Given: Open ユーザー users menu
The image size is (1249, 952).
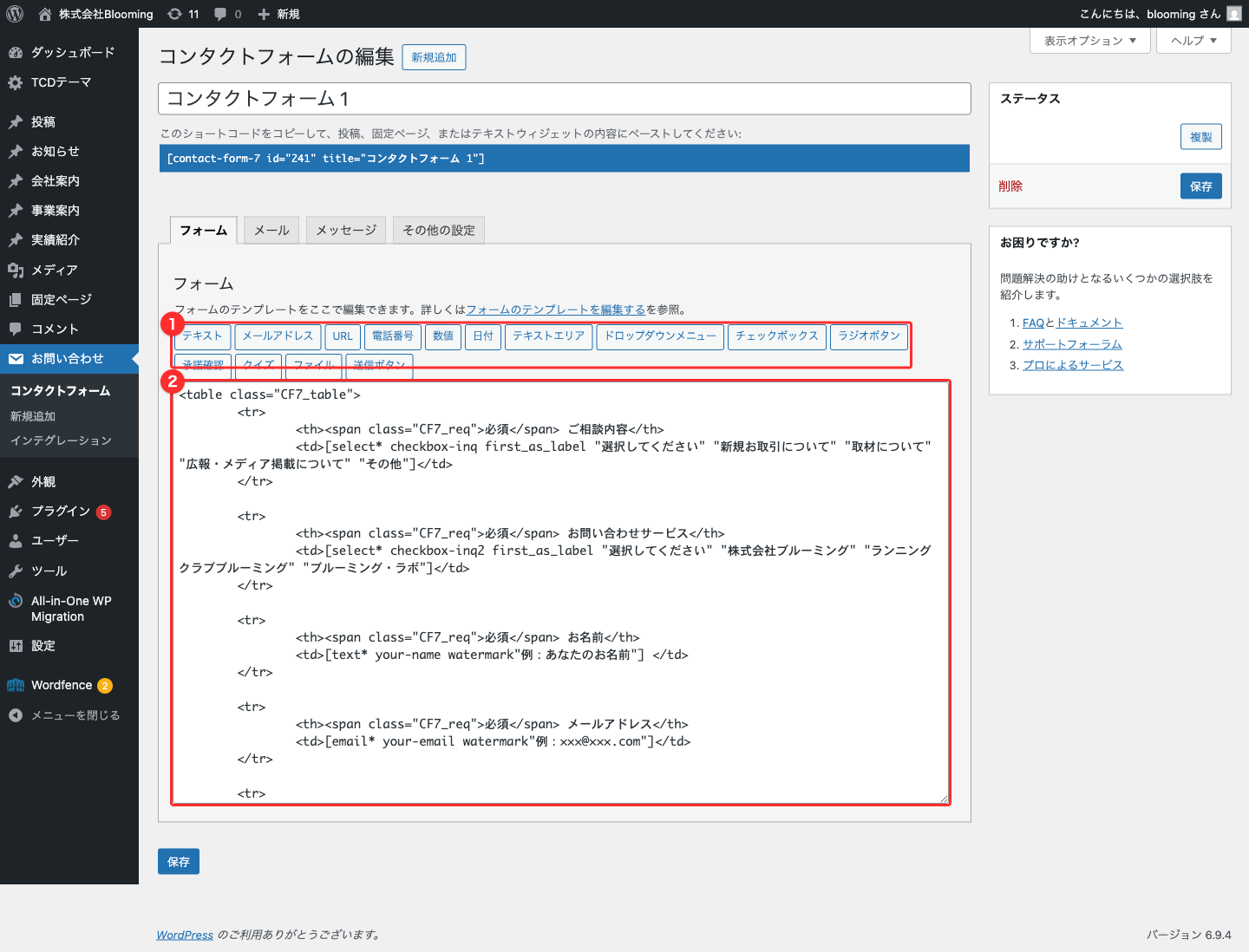Looking at the screenshot, I should tap(69, 540).
